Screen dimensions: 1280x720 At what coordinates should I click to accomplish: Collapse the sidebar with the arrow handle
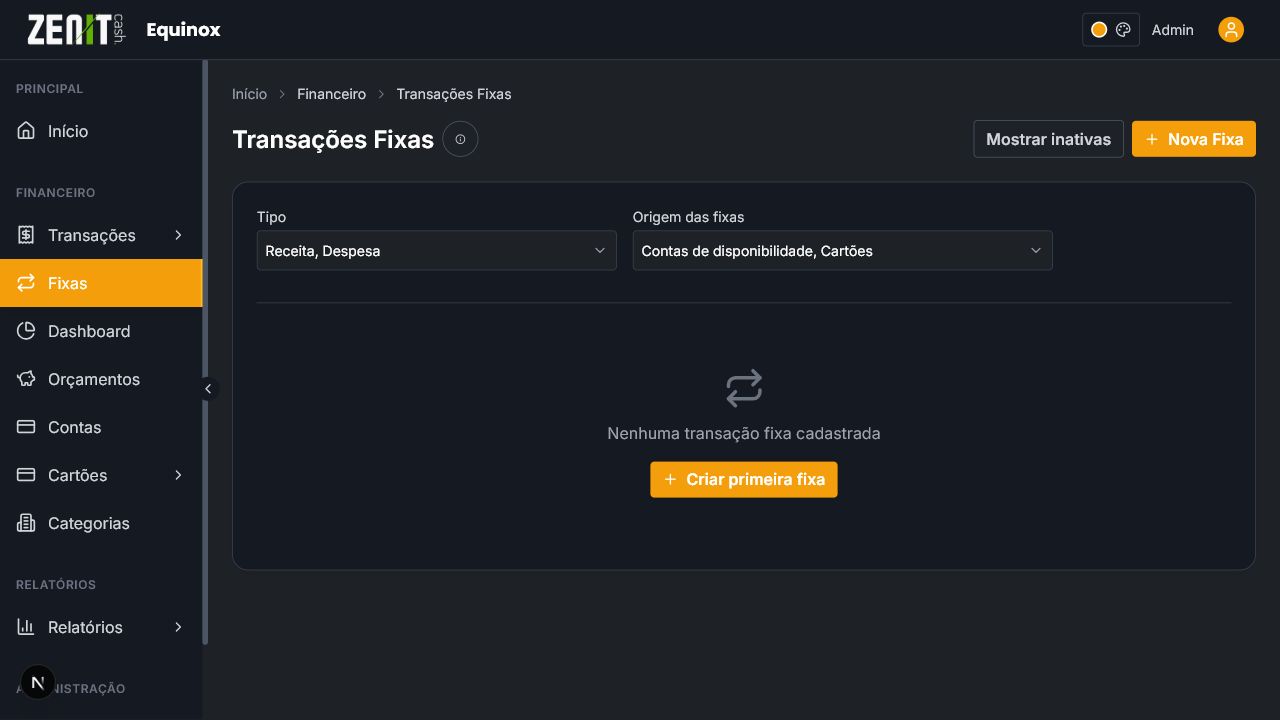[208, 389]
